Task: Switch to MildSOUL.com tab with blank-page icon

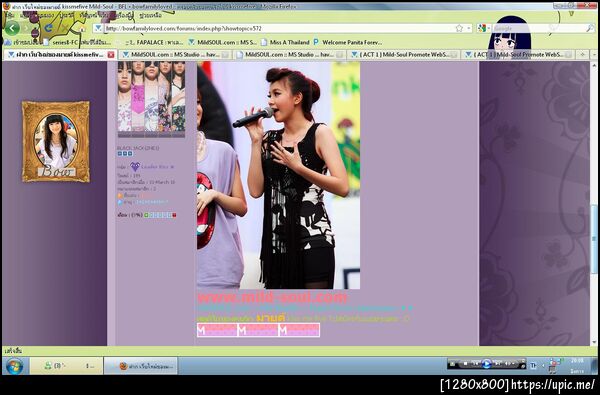Action: pos(290,55)
